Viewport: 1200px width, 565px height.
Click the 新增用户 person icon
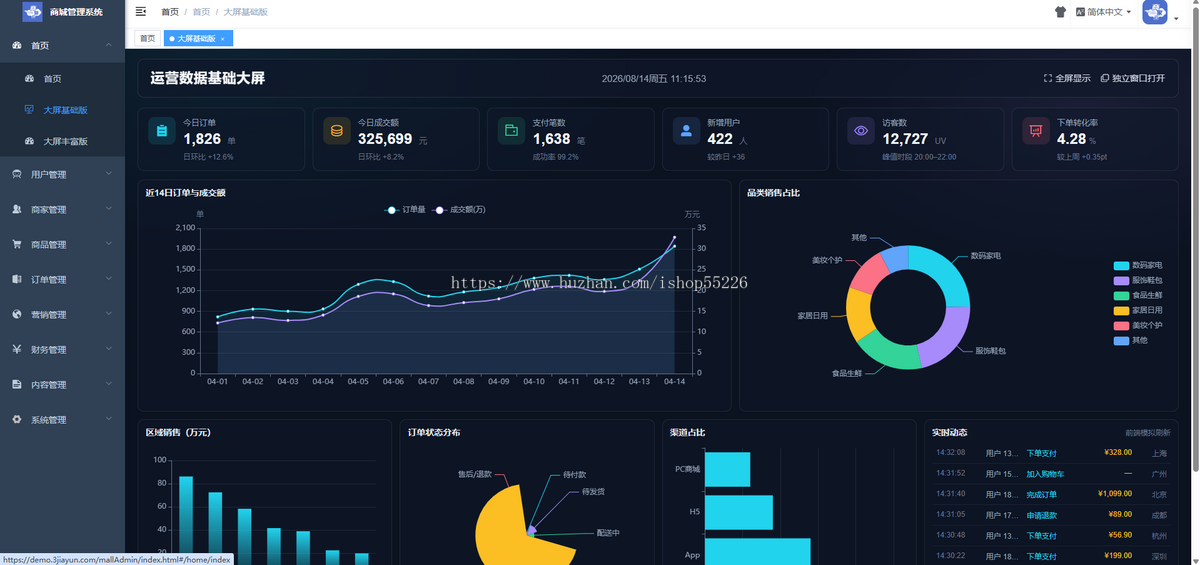coord(686,131)
